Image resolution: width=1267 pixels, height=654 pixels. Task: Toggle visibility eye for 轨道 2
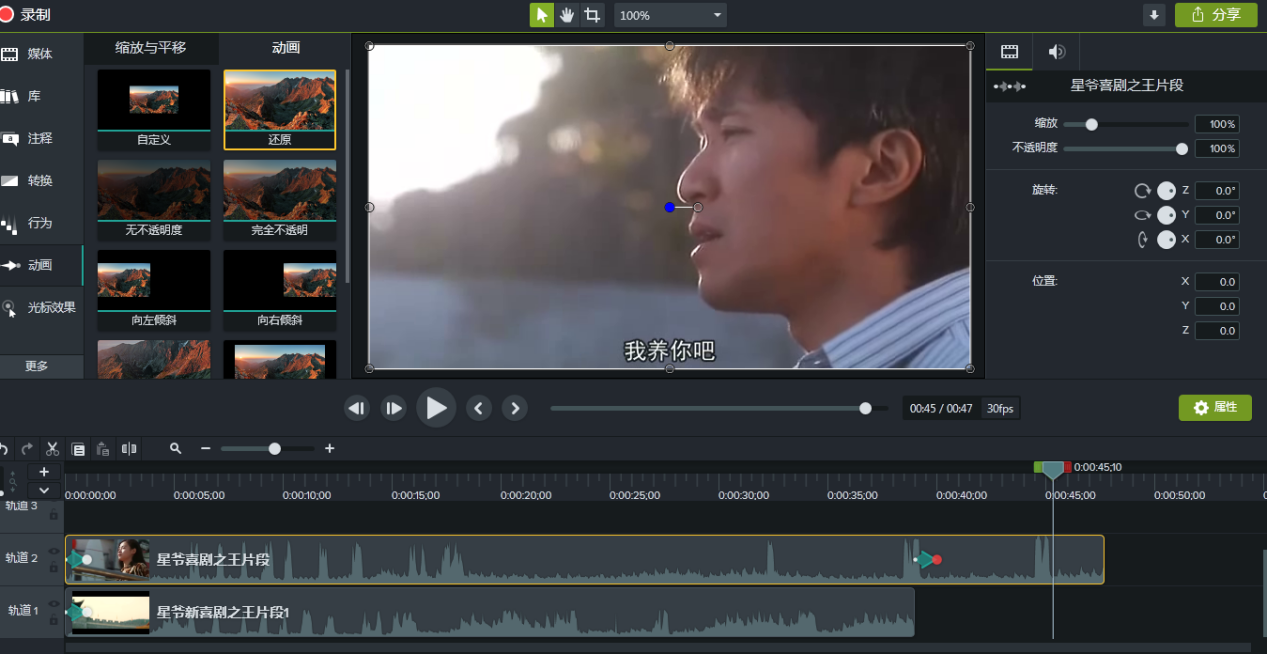54,550
